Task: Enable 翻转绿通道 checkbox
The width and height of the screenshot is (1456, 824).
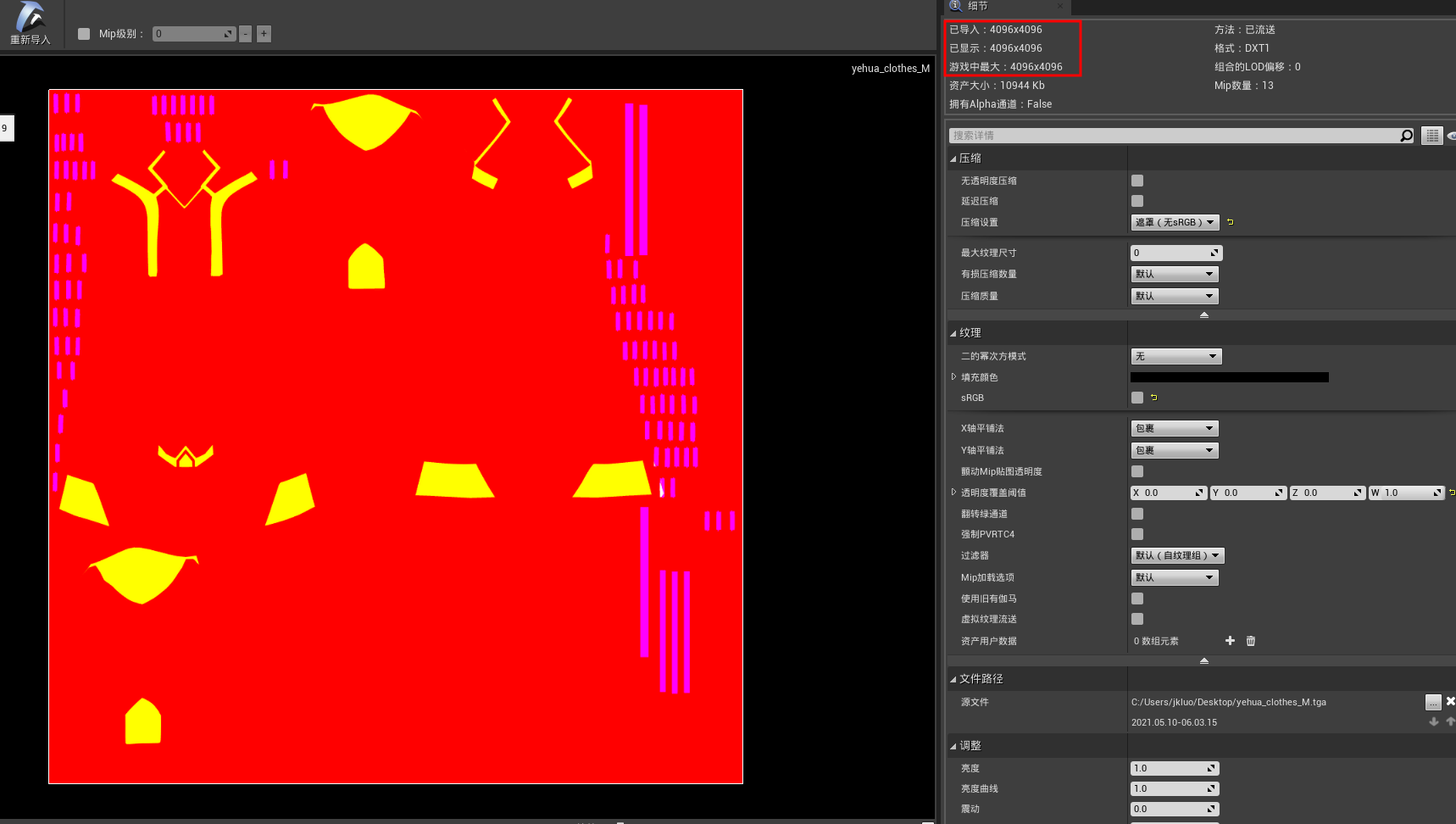Action: coord(1137,514)
